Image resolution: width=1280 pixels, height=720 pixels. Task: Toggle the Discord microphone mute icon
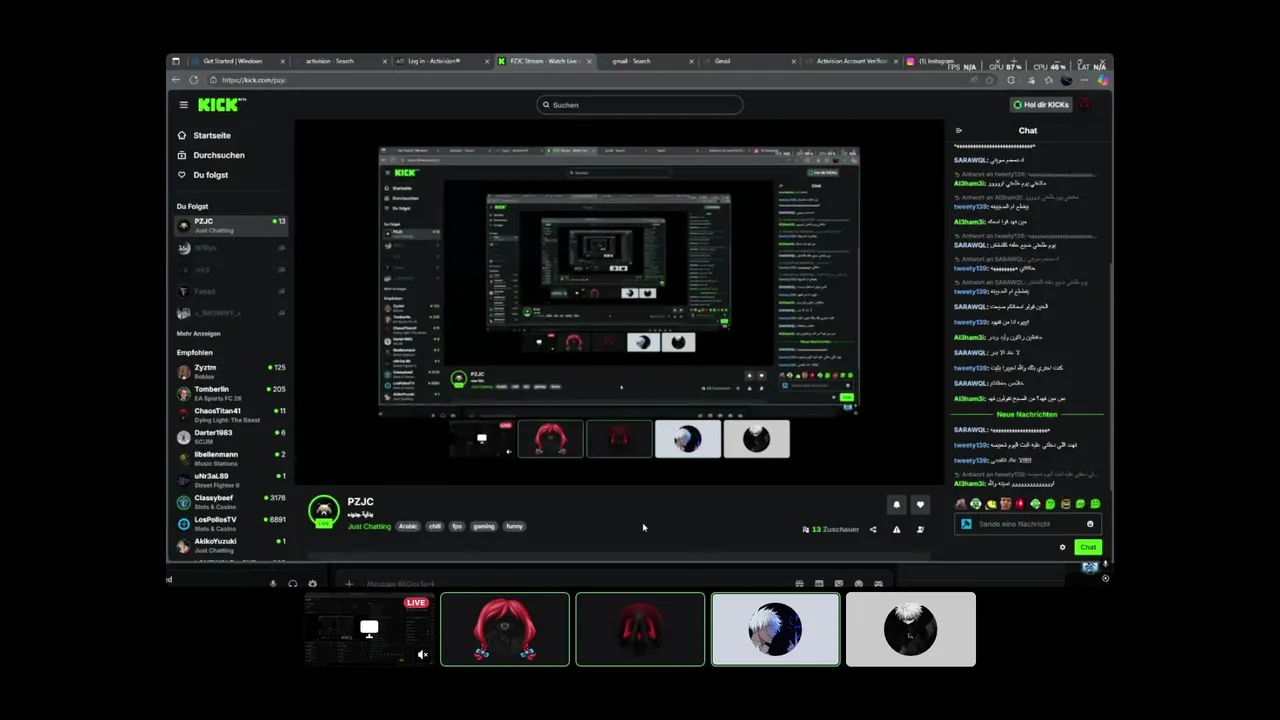[273, 584]
